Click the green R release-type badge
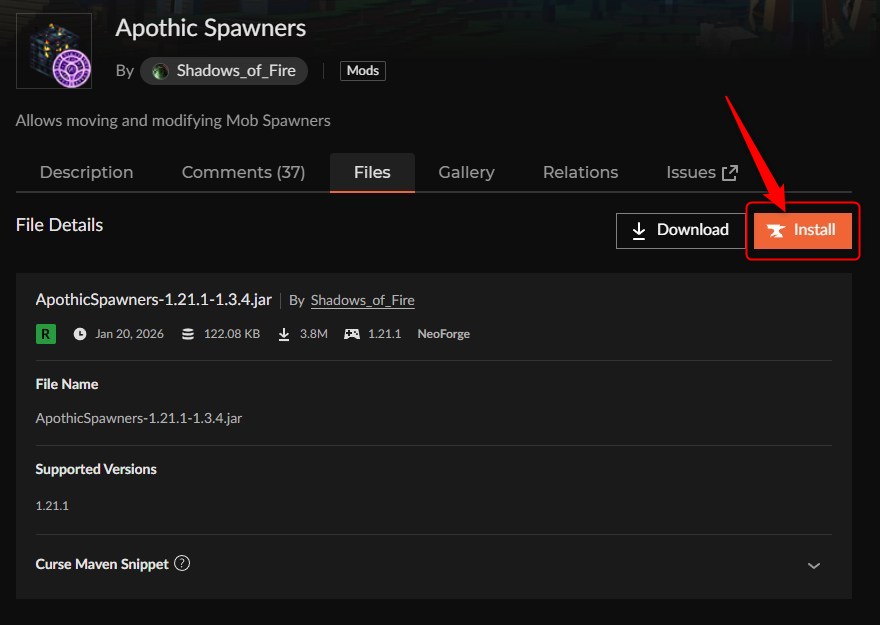Image resolution: width=880 pixels, height=625 pixels. coord(46,334)
